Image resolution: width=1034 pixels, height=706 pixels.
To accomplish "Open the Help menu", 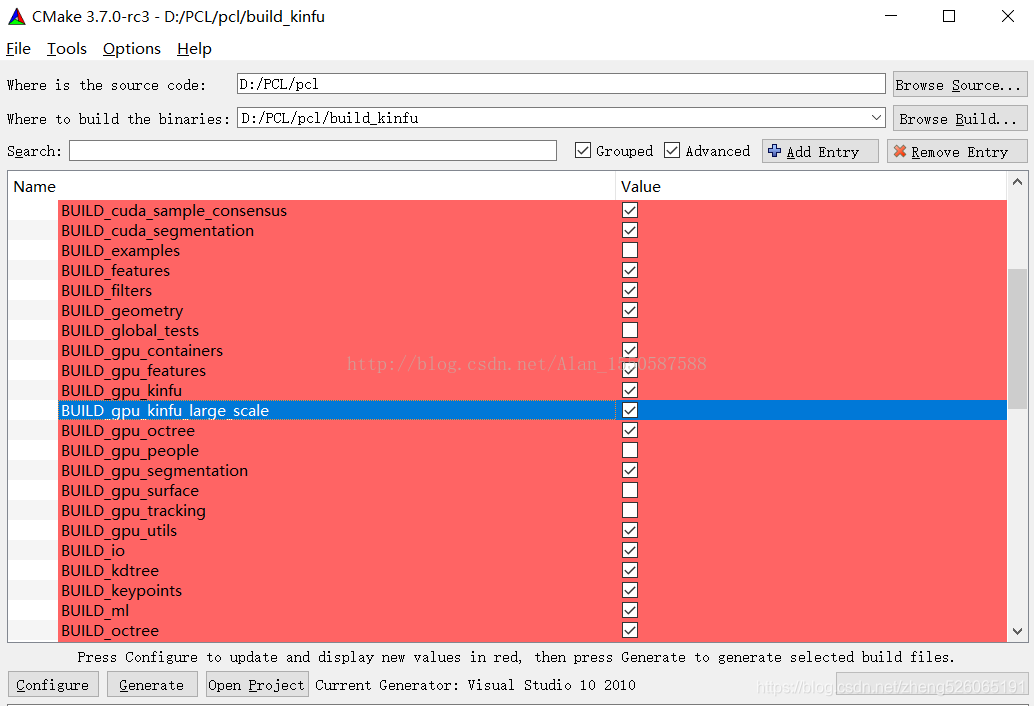I will tap(194, 49).
